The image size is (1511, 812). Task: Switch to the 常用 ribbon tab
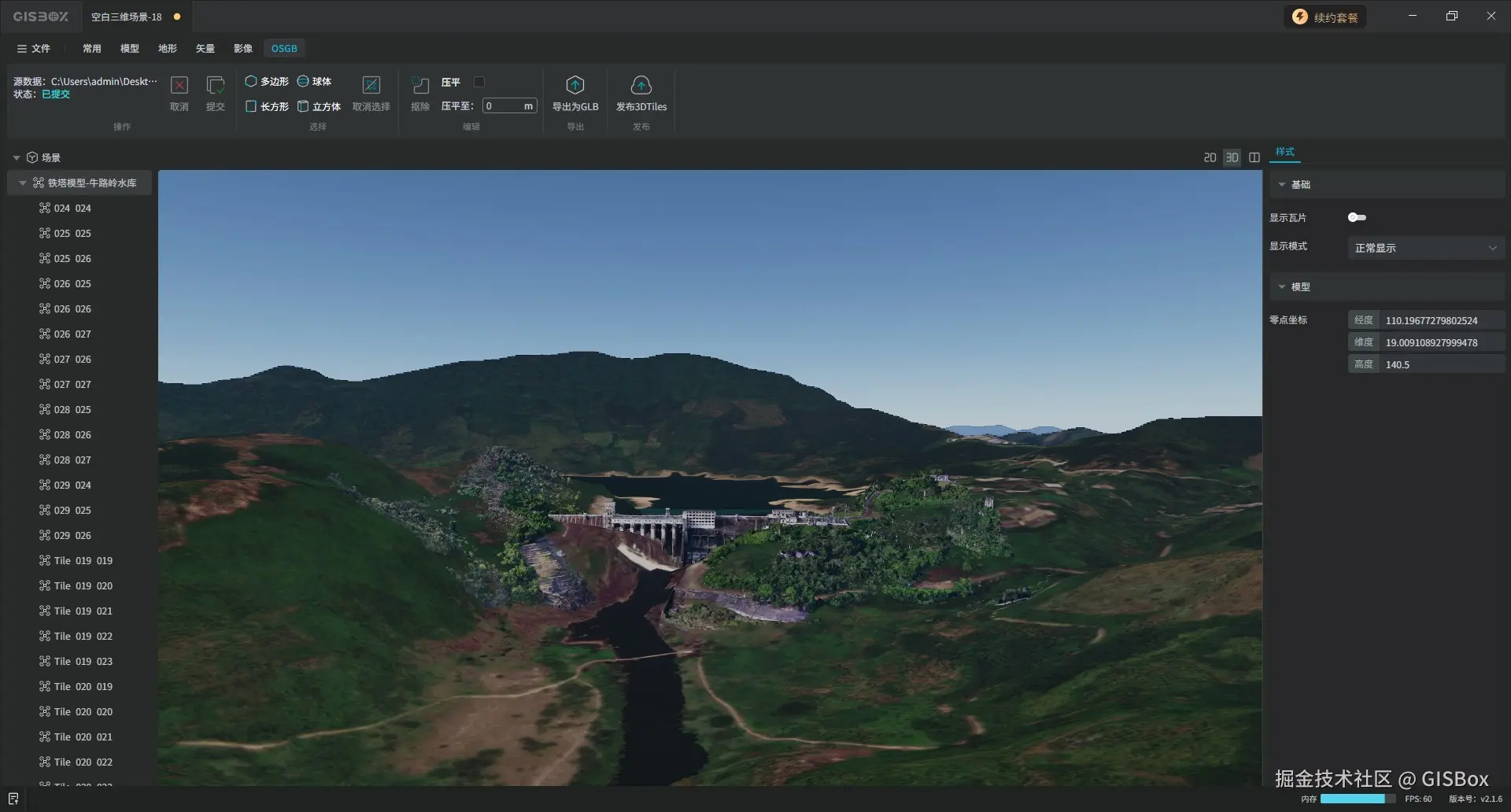92,49
